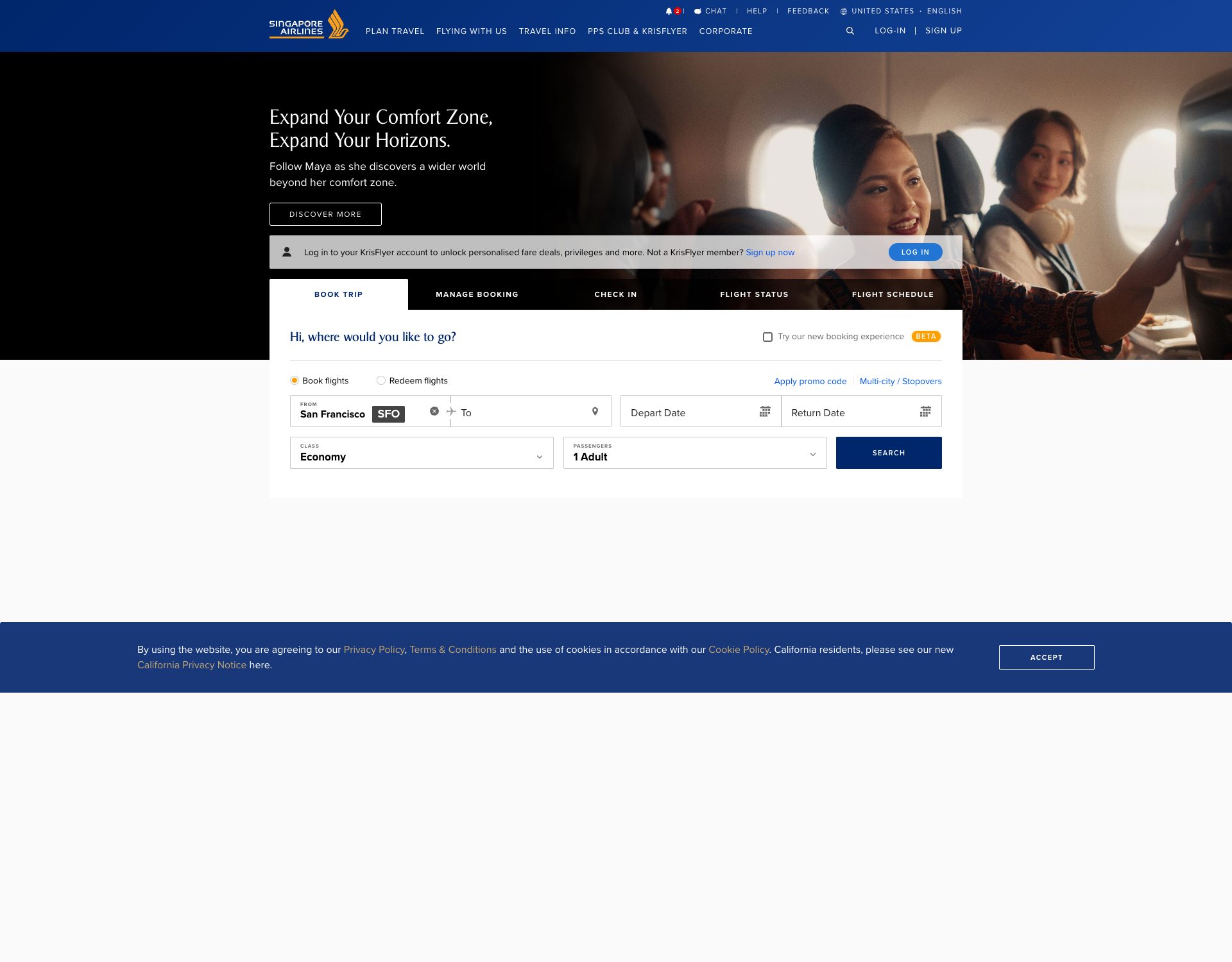Use the location pin in the To field
Image resolution: width=1232 pixels, height=962 pixels.
[x=594, y=411]
